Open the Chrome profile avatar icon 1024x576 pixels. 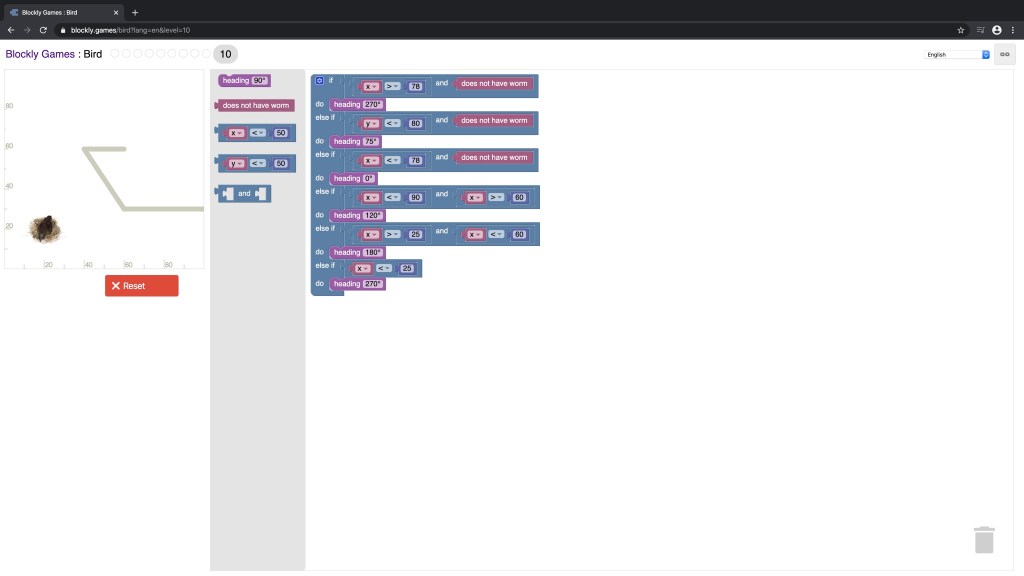[996, 30]
